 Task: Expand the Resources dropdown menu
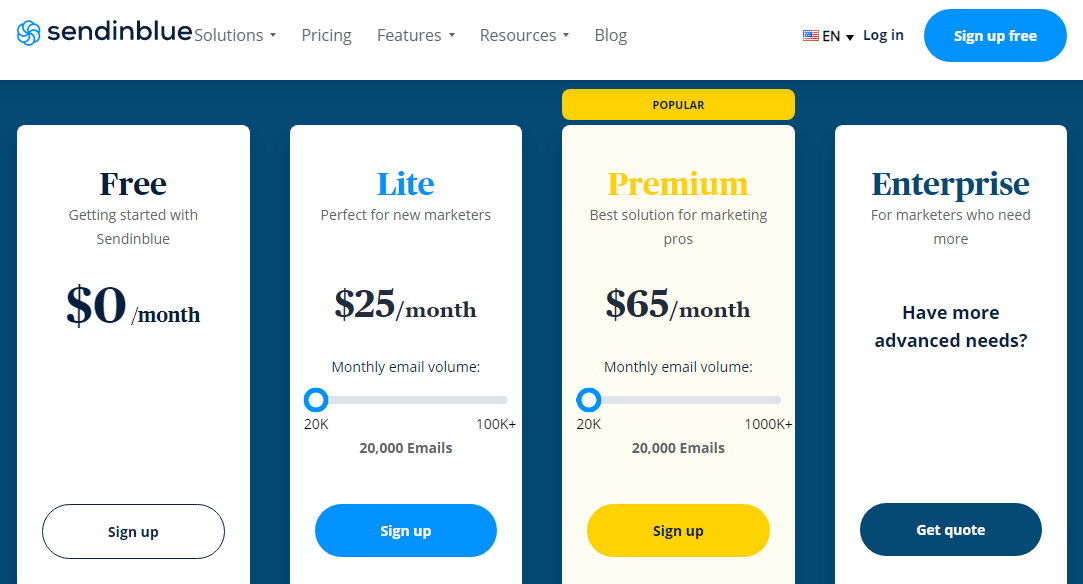[x=524, y=35]
